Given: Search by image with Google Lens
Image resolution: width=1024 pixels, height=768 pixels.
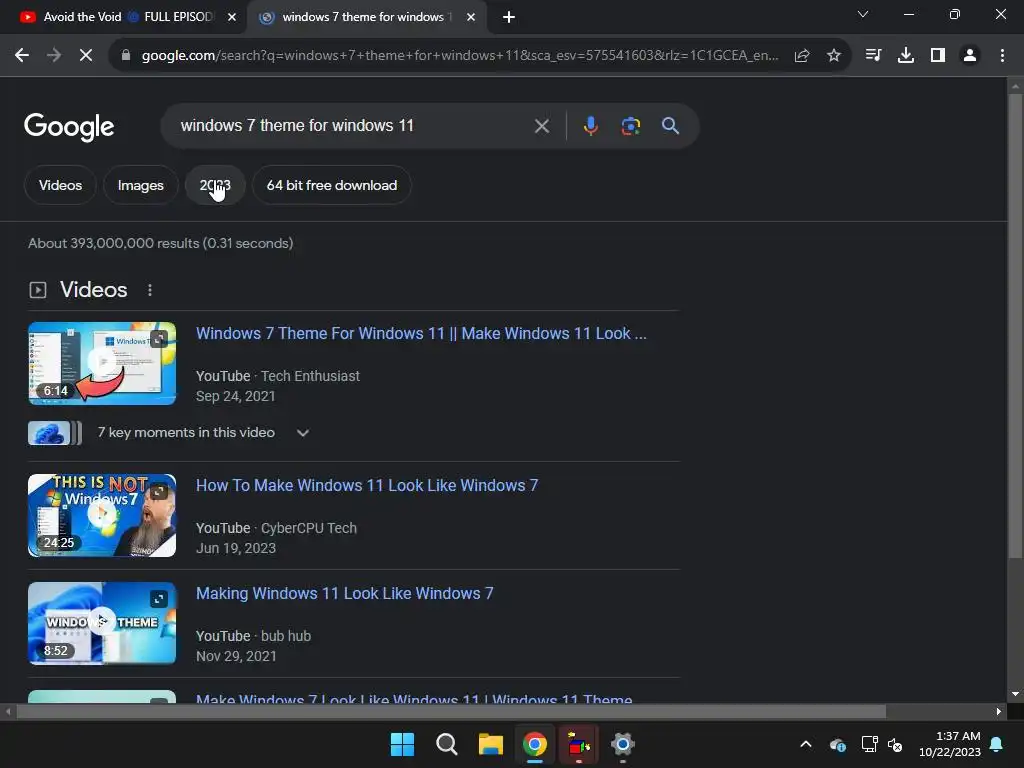Looking at the screenshot, I should pos(631,126).
